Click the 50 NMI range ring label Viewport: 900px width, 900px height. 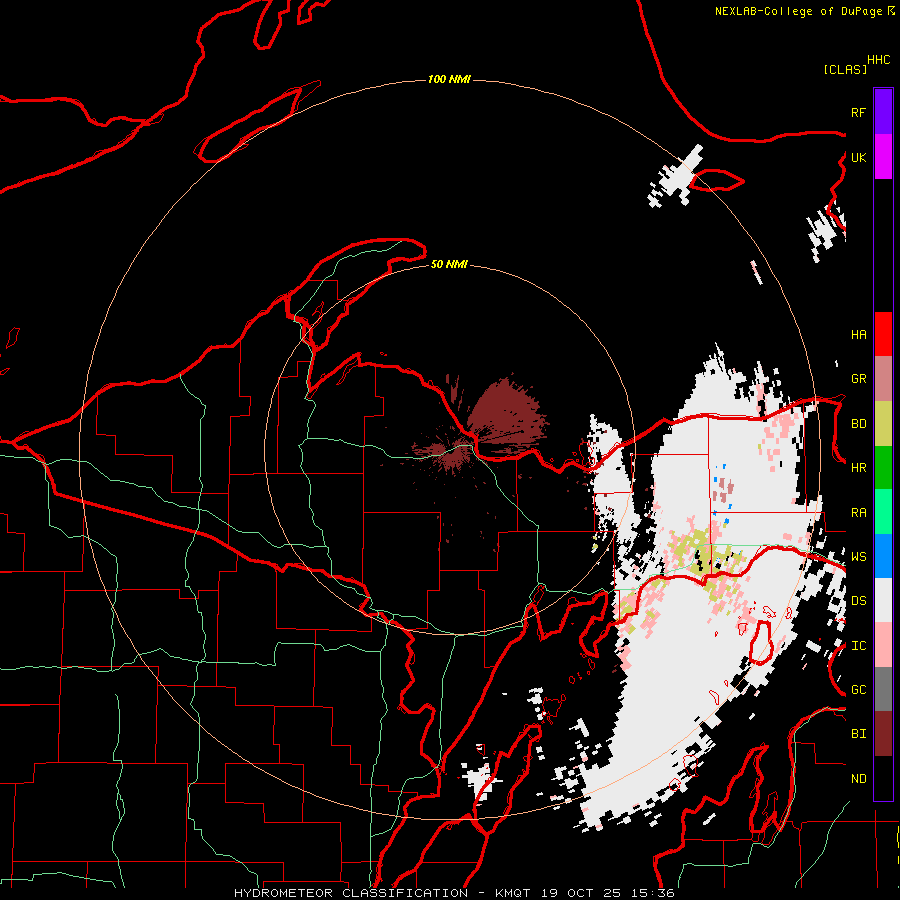pos(449,264)
